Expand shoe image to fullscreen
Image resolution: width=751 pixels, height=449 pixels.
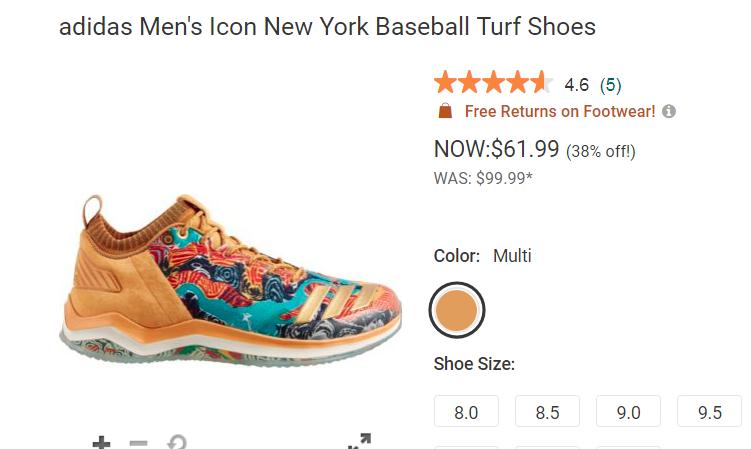(x=359, y=442)
